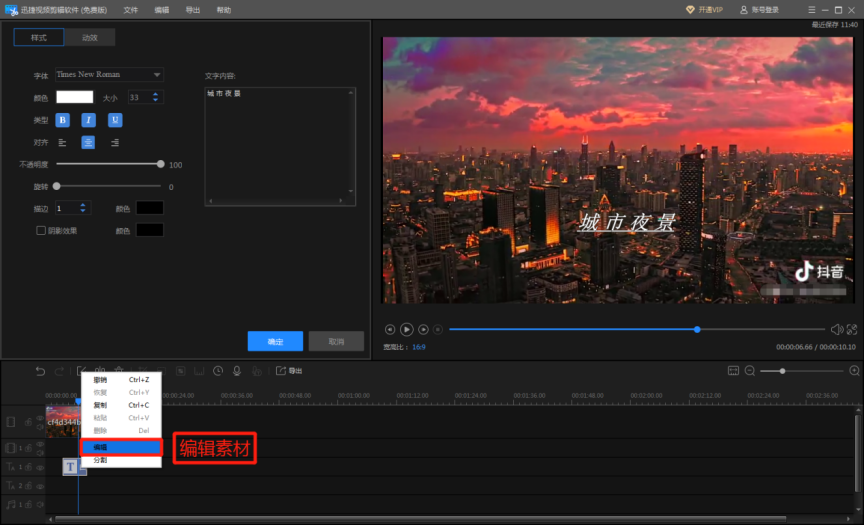Choose 编辑 in the context menu
864x525 pixels.
pyautogui.click(x=121, y=447)
